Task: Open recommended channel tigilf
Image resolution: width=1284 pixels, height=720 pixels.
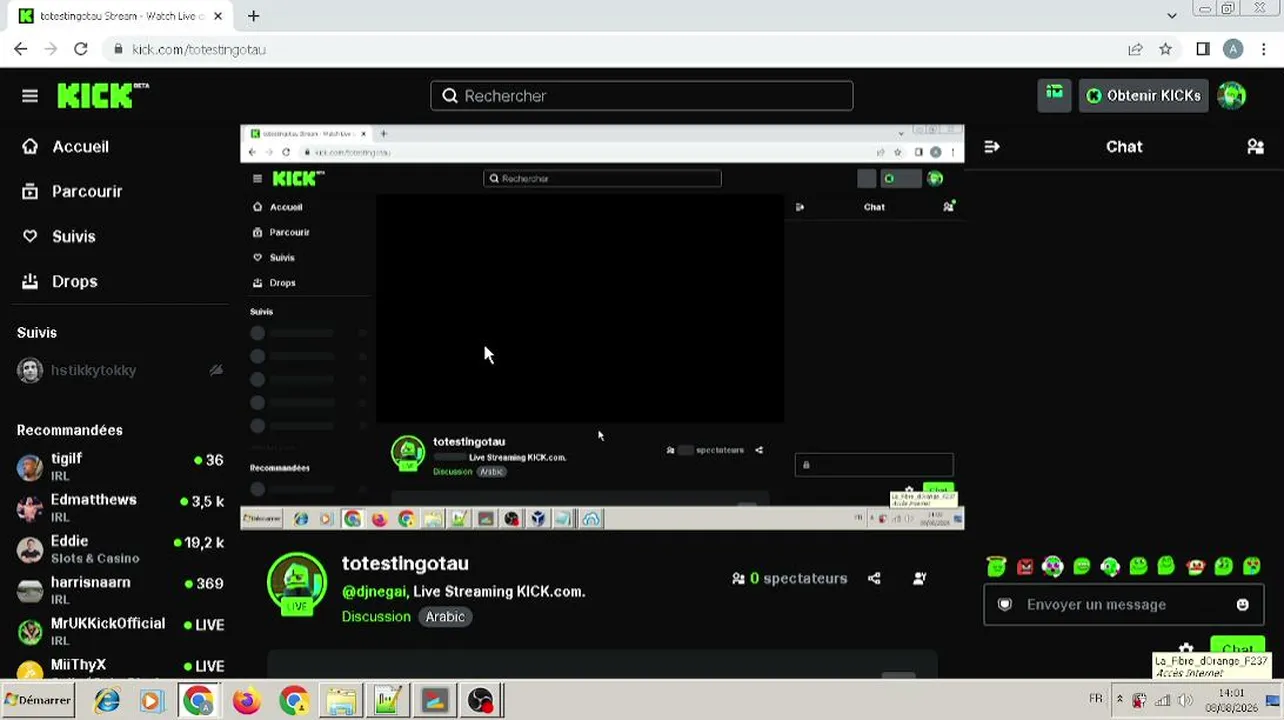Action: point(120,466)
